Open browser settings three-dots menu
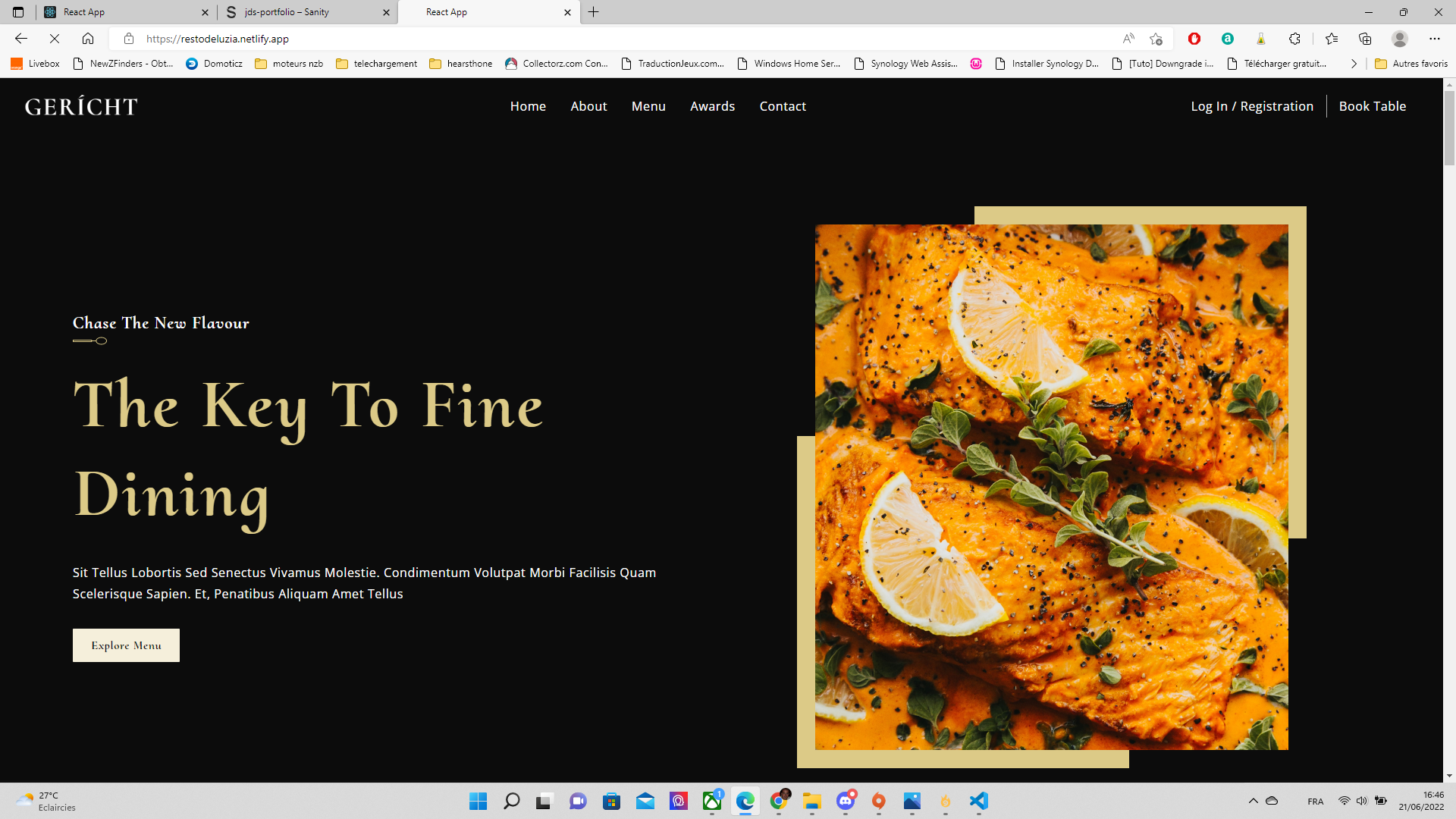The height and width of the screenshot is (819, 1456). [x=1434, y=39]
